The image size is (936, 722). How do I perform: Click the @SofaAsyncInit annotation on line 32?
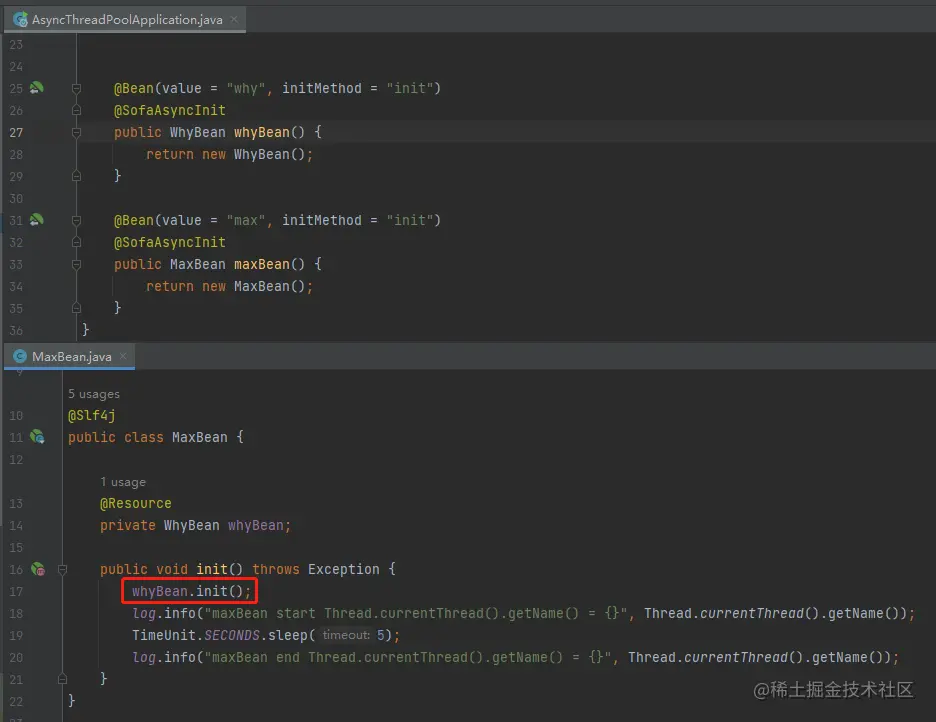pyautogui.click(x=170, y=242)
